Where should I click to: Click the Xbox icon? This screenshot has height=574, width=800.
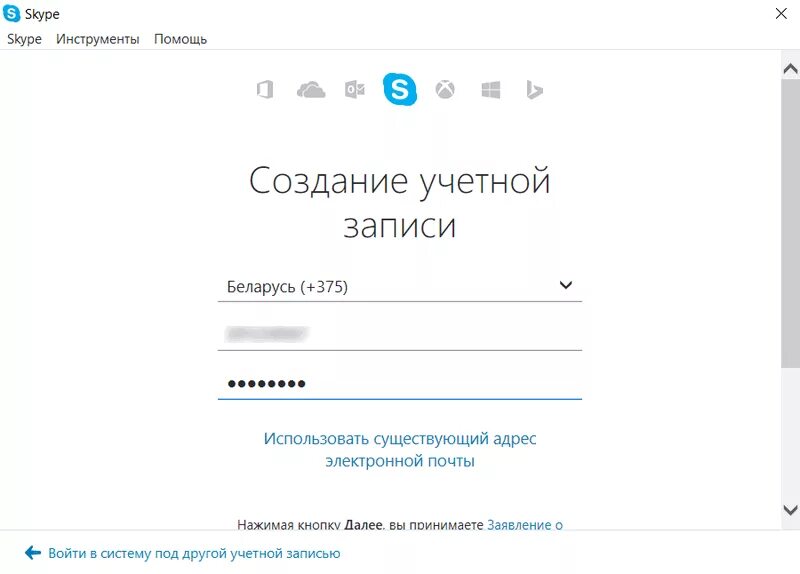[445, 90]
